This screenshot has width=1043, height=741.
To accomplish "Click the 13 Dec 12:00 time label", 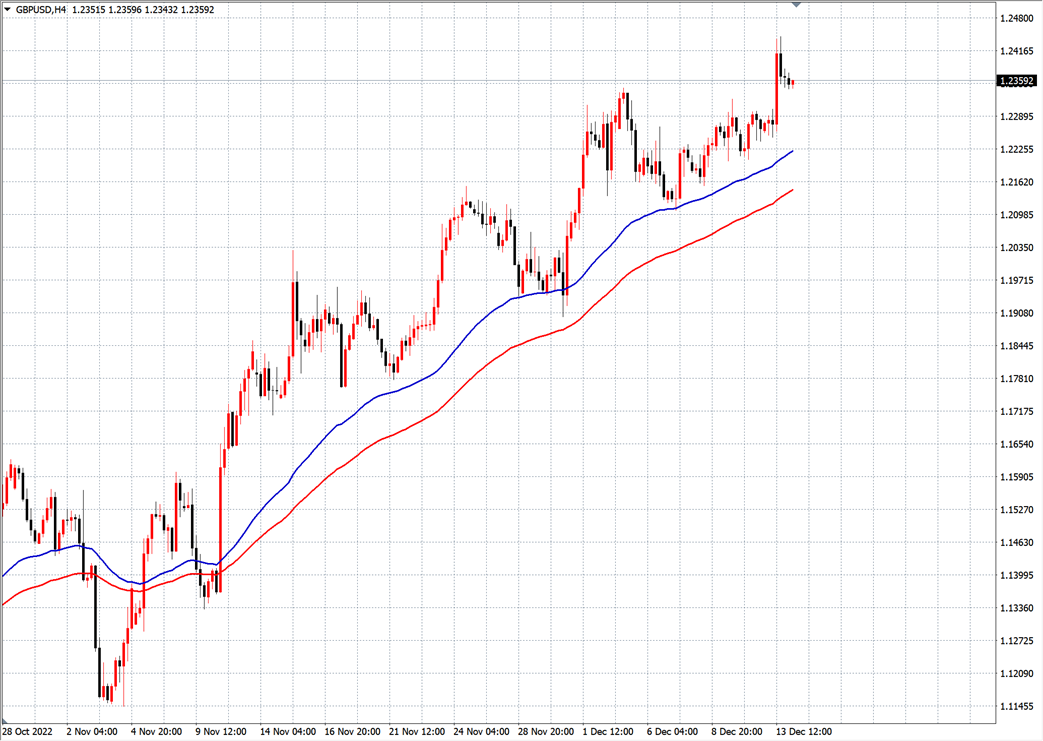I will 803,731.
